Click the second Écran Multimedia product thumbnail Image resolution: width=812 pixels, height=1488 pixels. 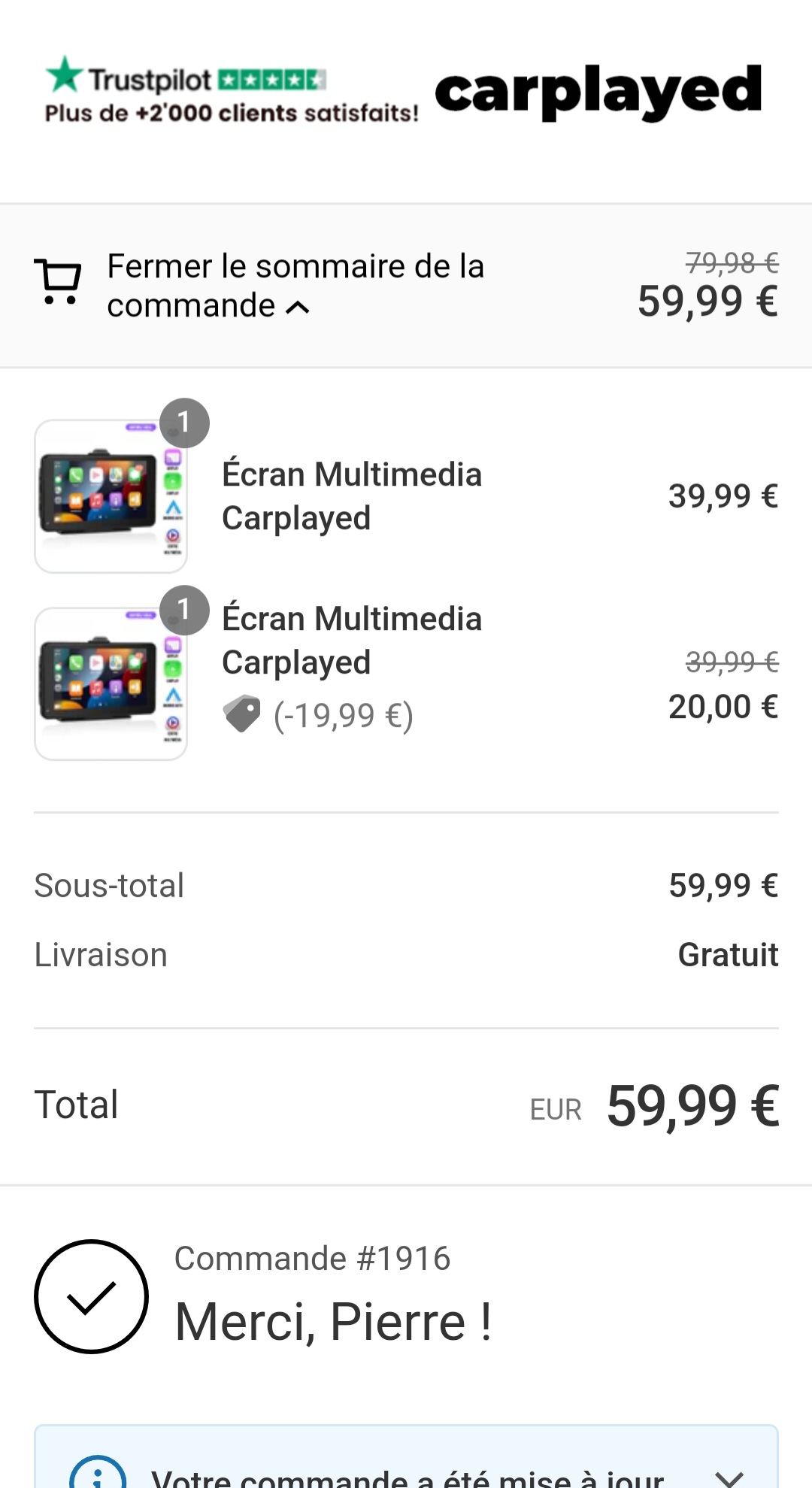pos(111,683)
